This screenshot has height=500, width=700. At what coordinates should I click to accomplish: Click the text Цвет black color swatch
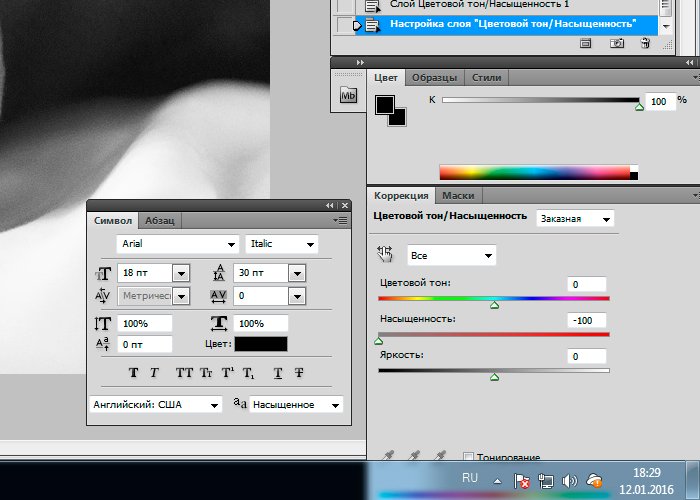point(260,344)
